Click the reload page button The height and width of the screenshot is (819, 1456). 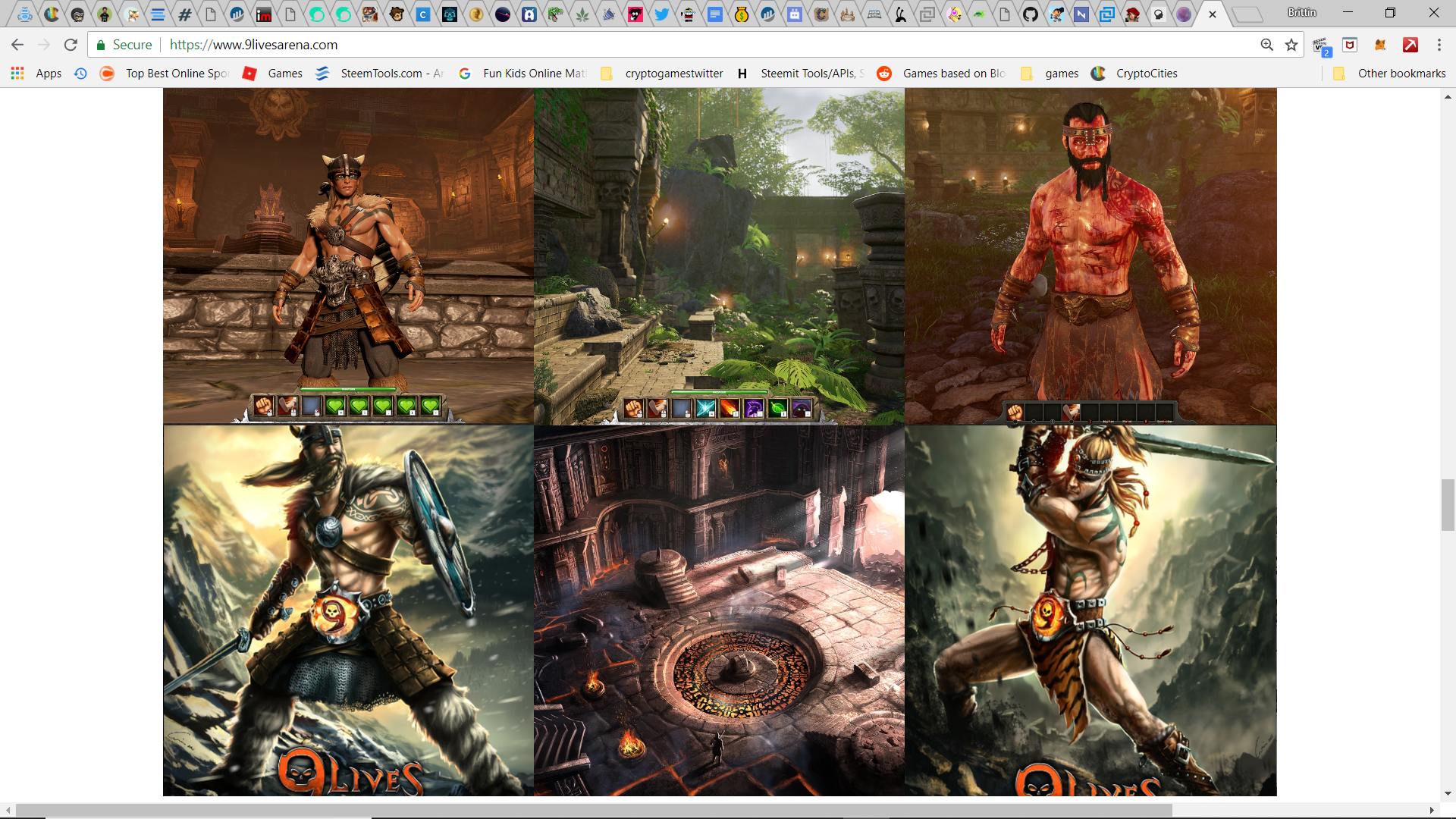pyautogui.click(x=71, y=45)
